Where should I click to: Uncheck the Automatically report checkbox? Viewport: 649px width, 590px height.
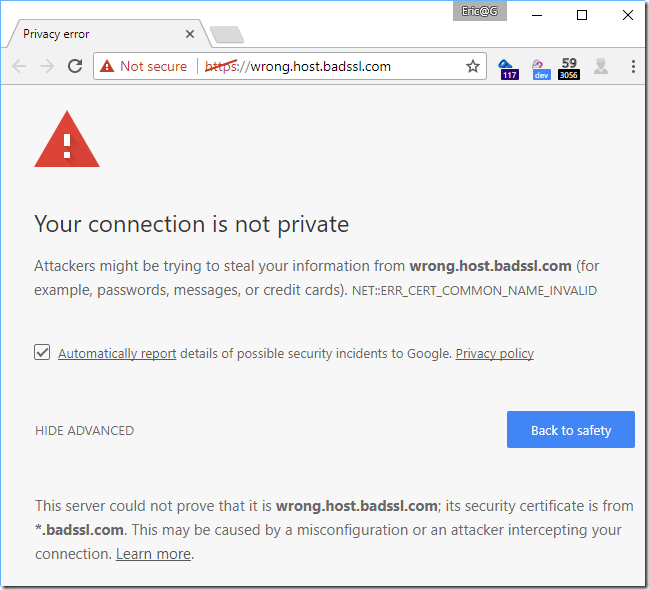point(42,352)
